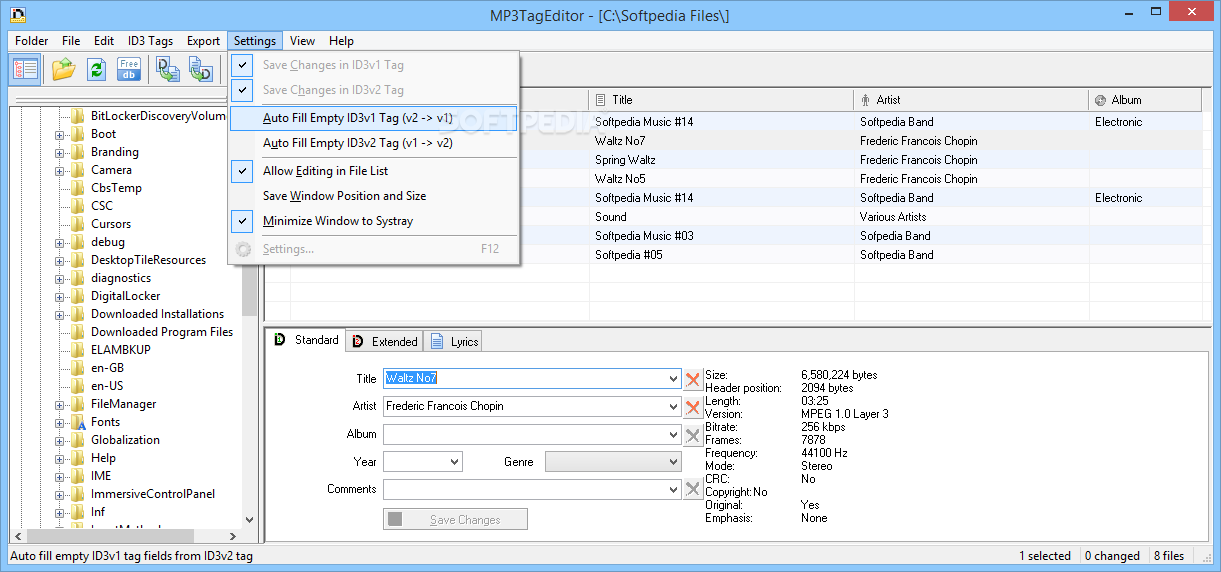Open the Help menu

(341, 41)
